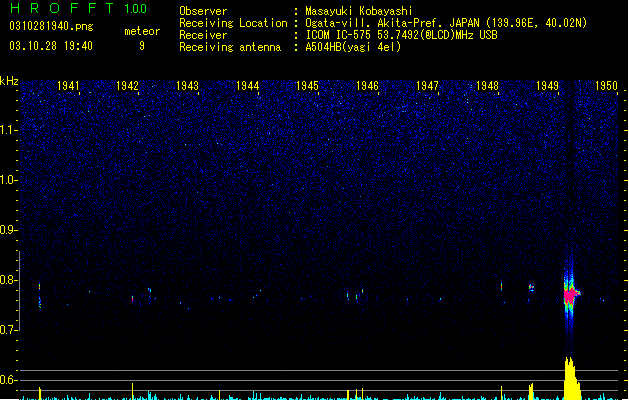Click the 1945 time axis label
Screen dimensions: 629x400
coord(307,86)
